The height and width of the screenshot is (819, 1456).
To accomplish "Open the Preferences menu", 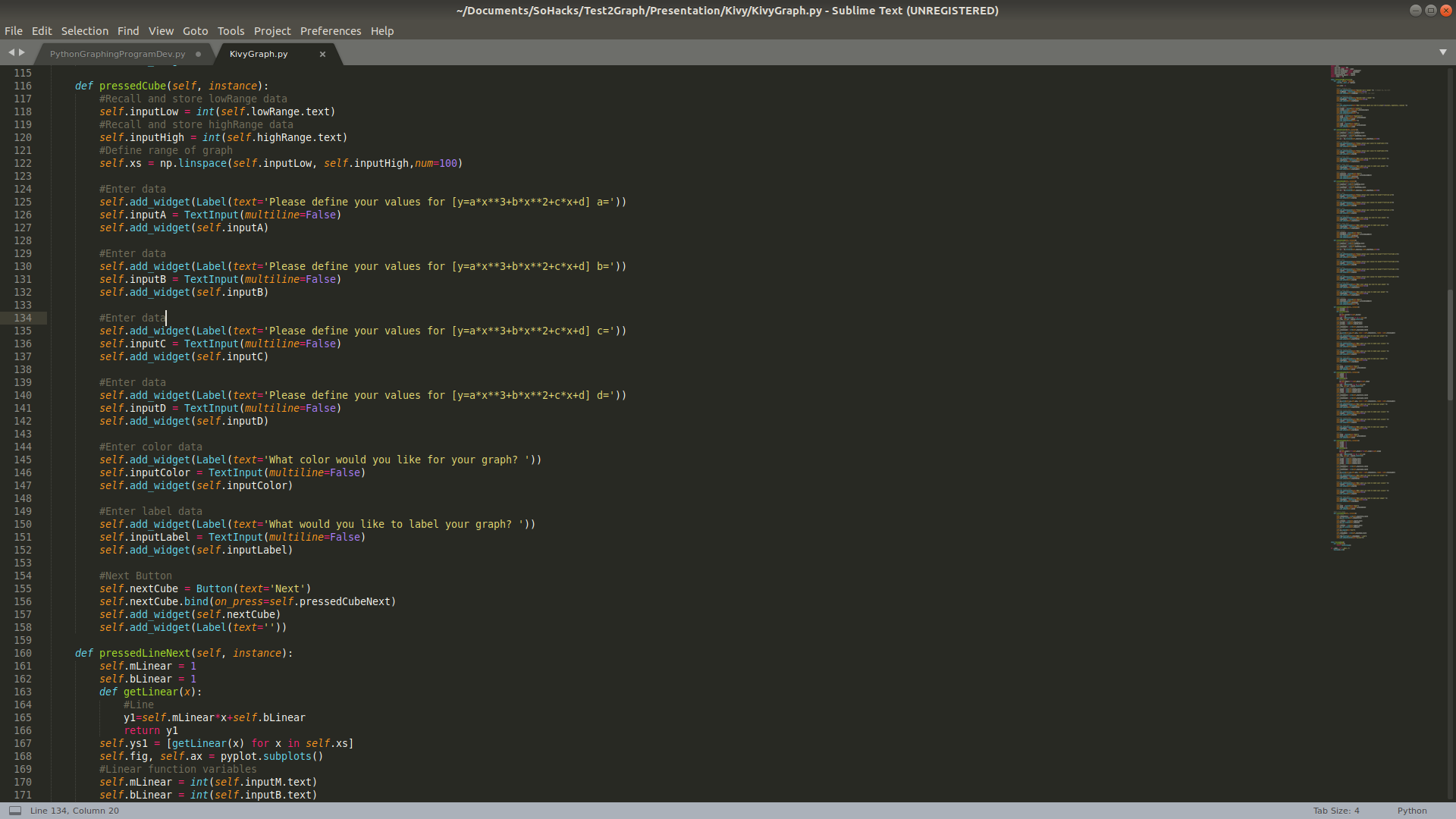I will tap(330, 31).
